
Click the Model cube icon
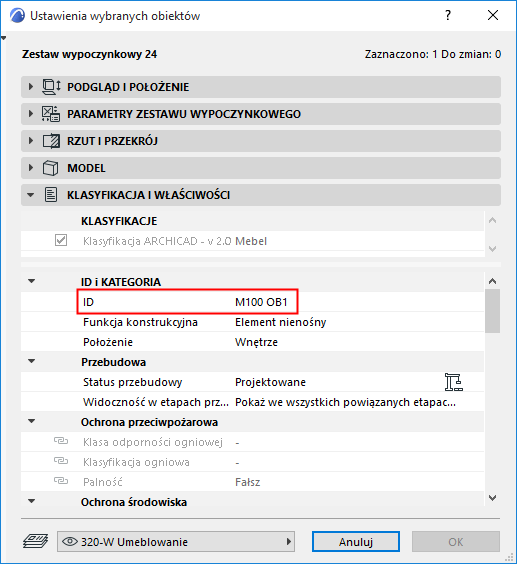(x=50, y=168)
